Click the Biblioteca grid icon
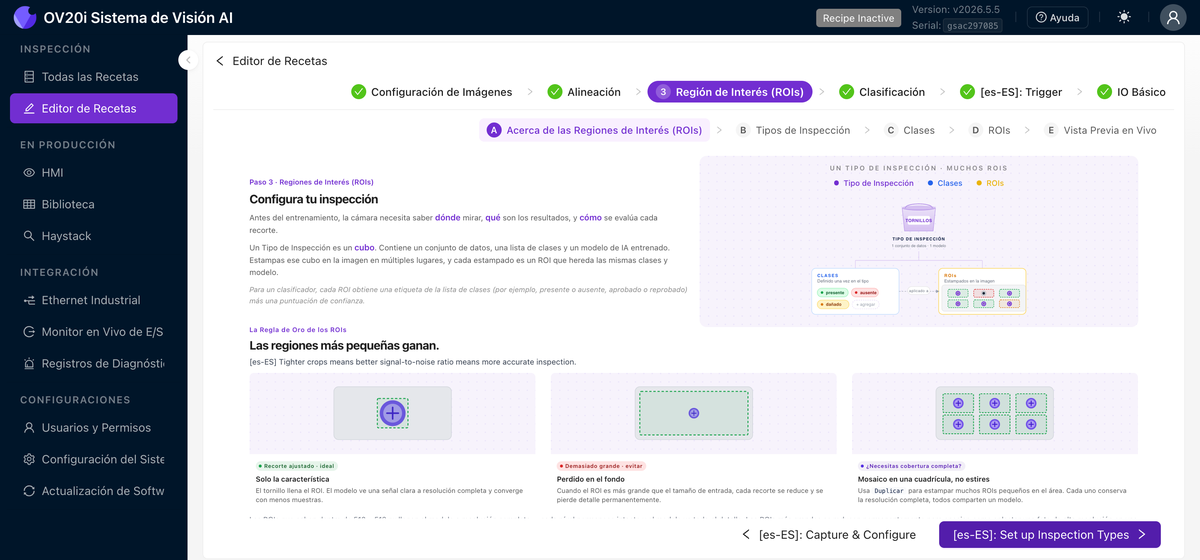 tap(29, 204)
